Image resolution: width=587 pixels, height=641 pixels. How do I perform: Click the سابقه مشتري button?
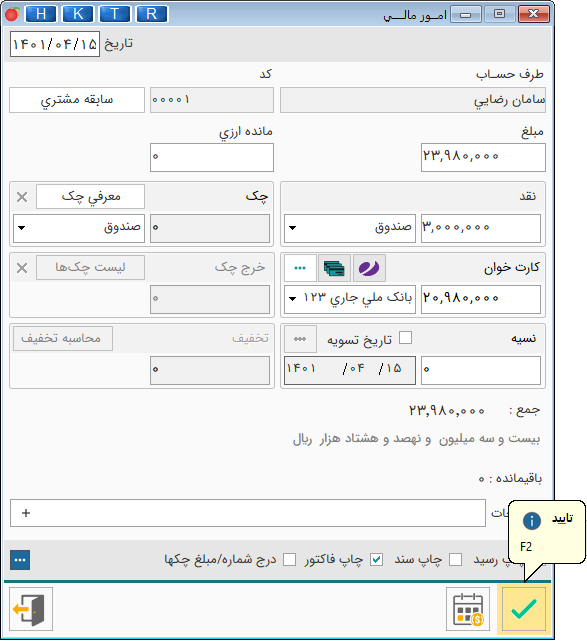coord(77,100)
